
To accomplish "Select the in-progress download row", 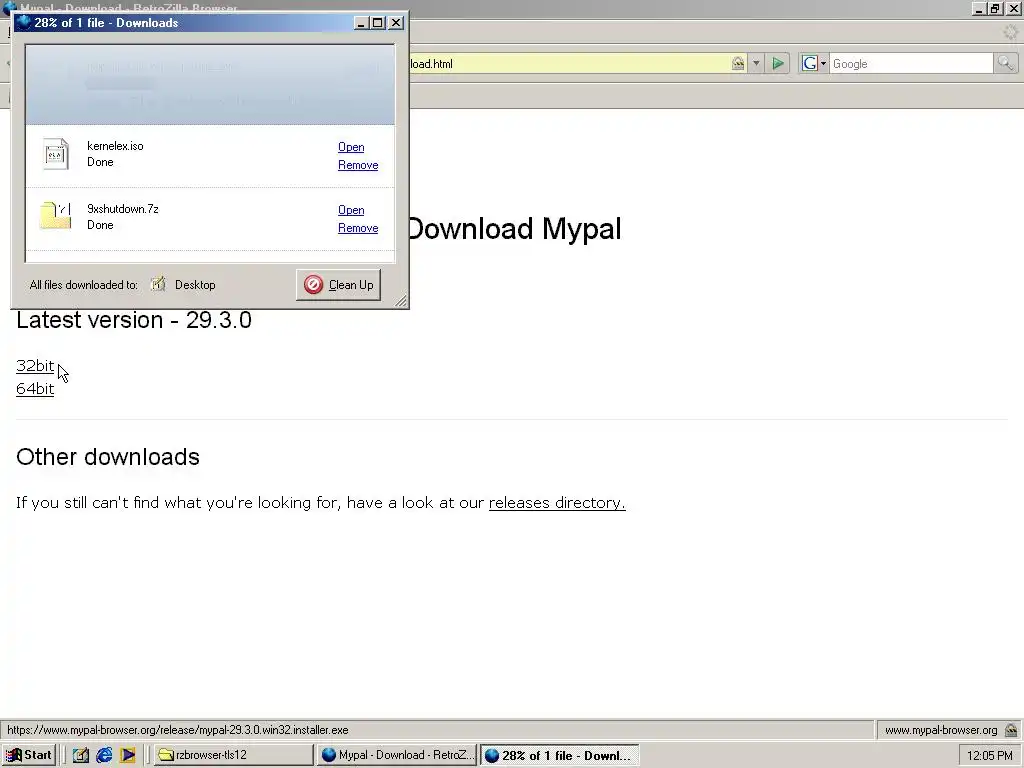I will [210, 85].
